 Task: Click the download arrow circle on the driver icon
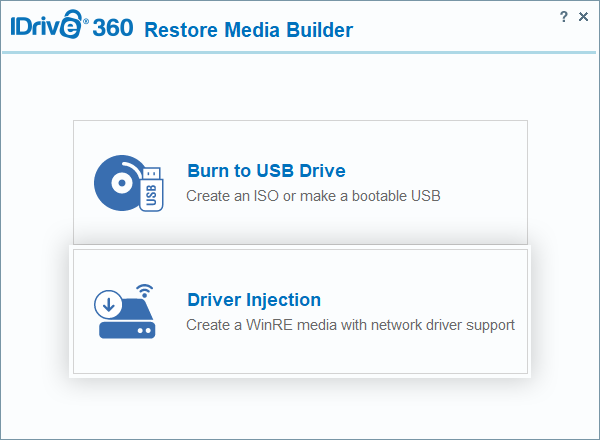(x=109, y=303)
